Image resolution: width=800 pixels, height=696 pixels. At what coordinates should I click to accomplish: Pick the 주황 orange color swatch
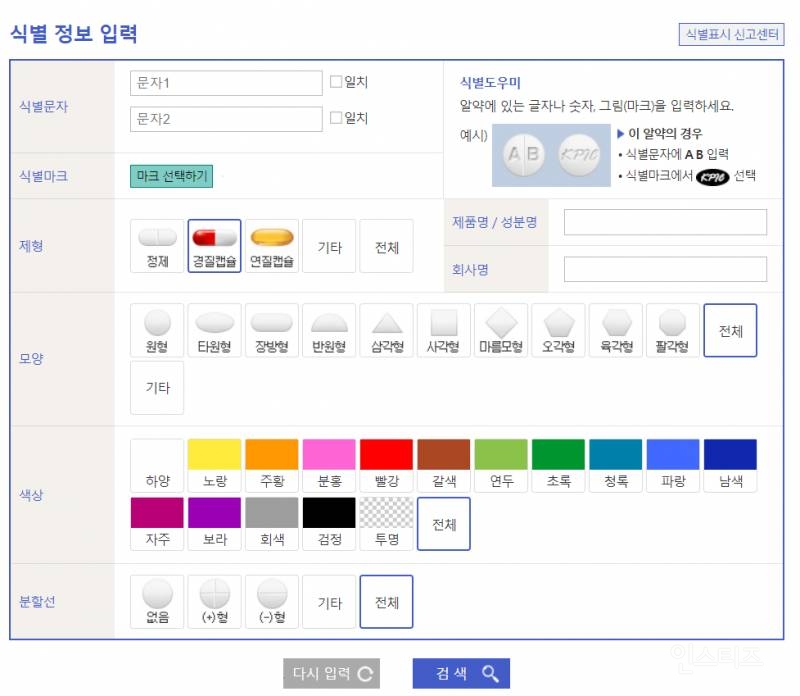click(x=271, y=465)
